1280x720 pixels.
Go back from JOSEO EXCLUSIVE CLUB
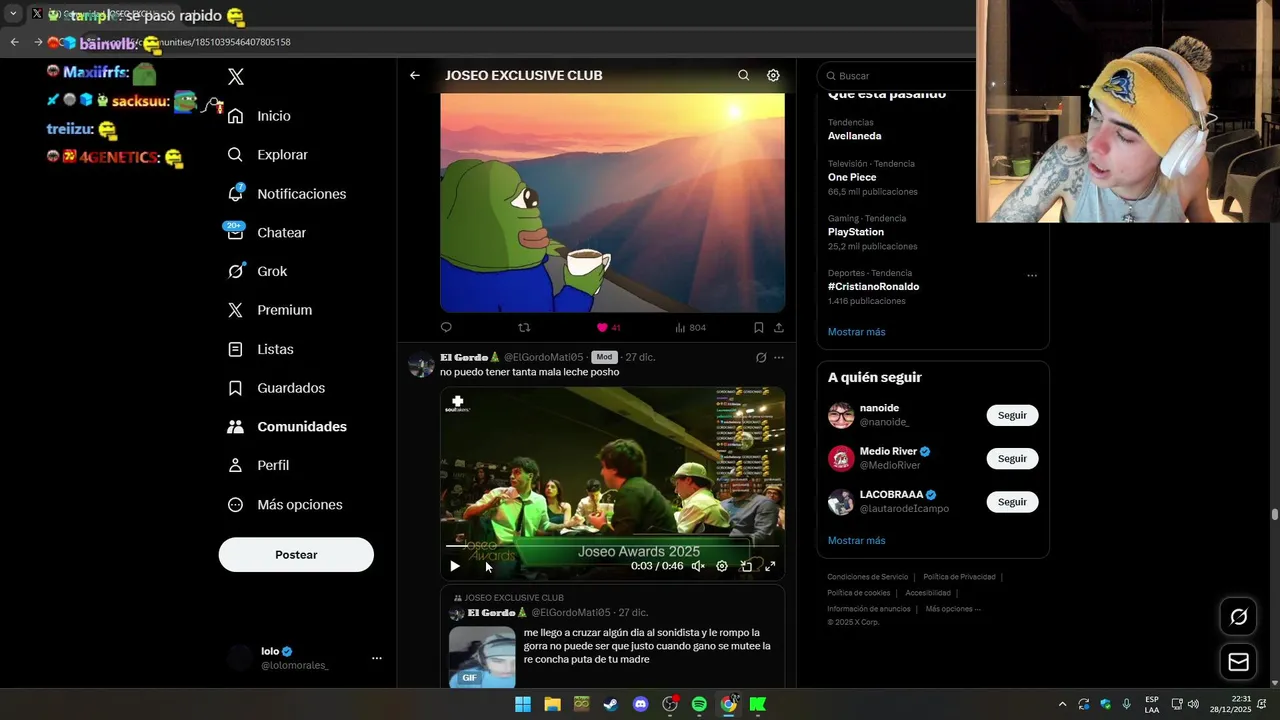(415, 75)
